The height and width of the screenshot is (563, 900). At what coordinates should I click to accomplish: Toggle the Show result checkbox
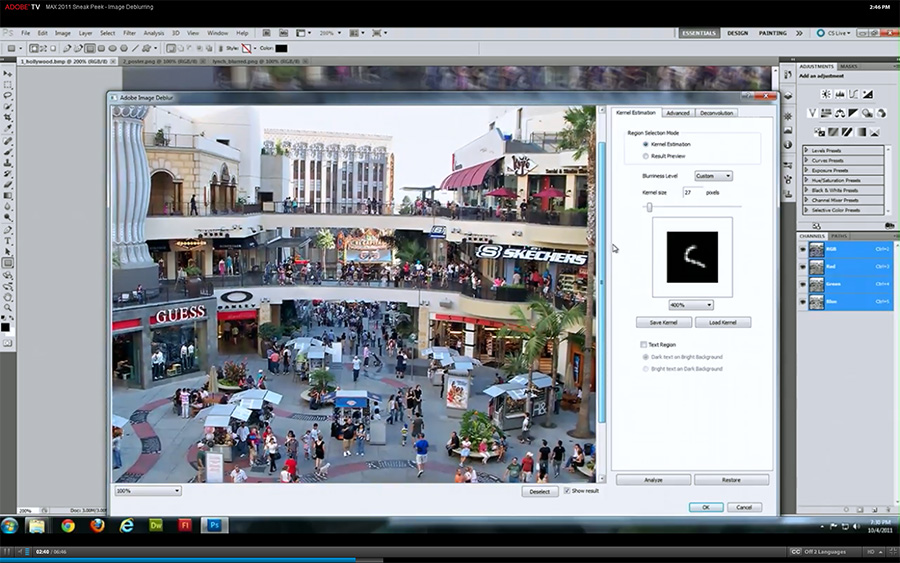point(567,491)
